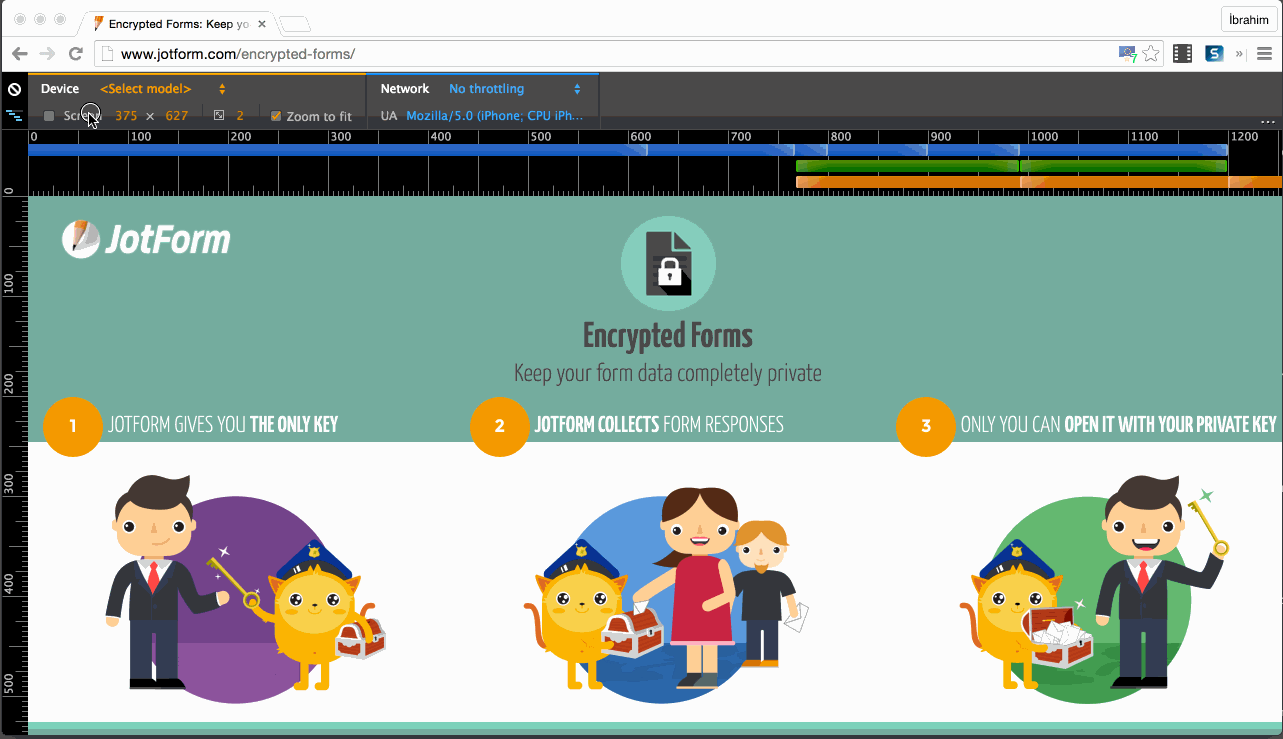The width and height of the screenshot is (1283, 739).
Task: Click the Device label in emulation bar
Action: (60, 89)
